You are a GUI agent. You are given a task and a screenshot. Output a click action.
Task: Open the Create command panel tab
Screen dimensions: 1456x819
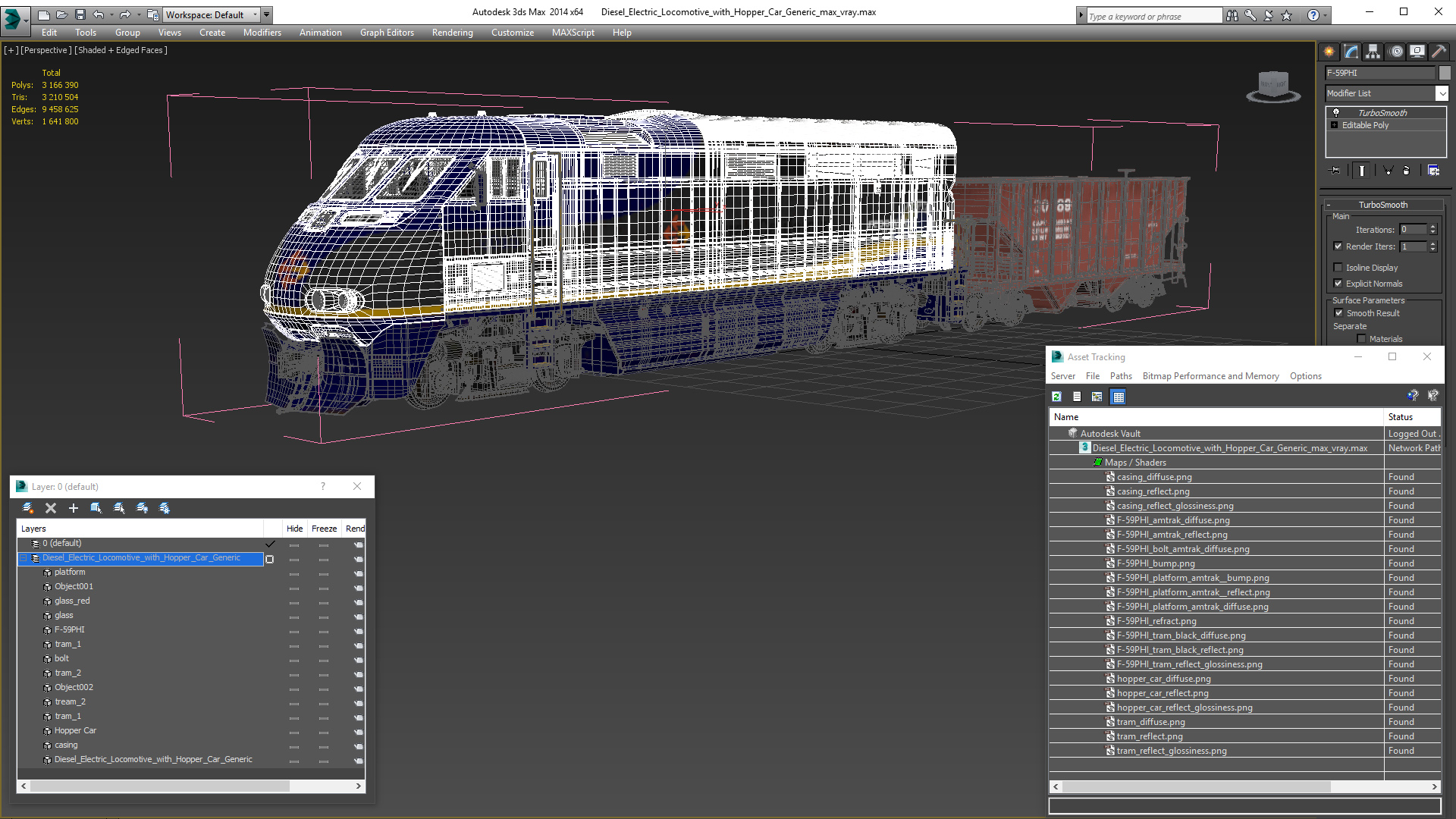pos(1329,52)
